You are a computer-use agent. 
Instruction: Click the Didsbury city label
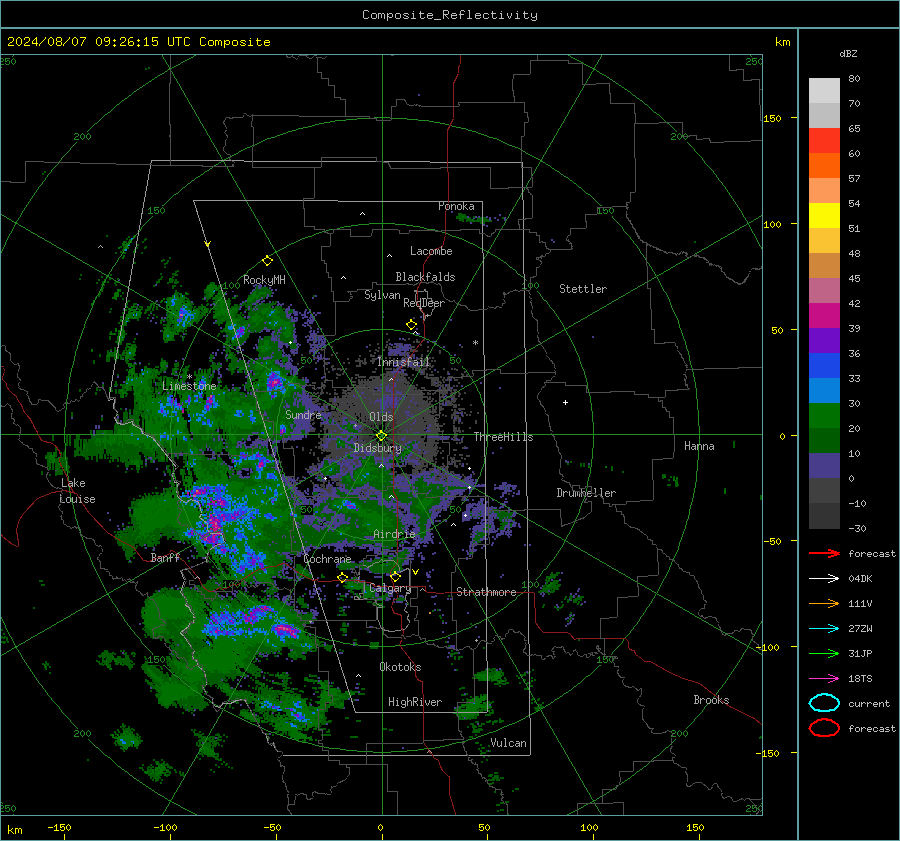click(378, 448)
